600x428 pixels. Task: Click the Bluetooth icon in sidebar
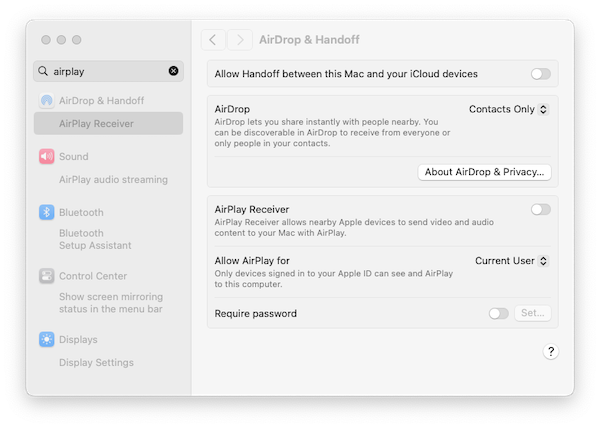tap(46, 212)
